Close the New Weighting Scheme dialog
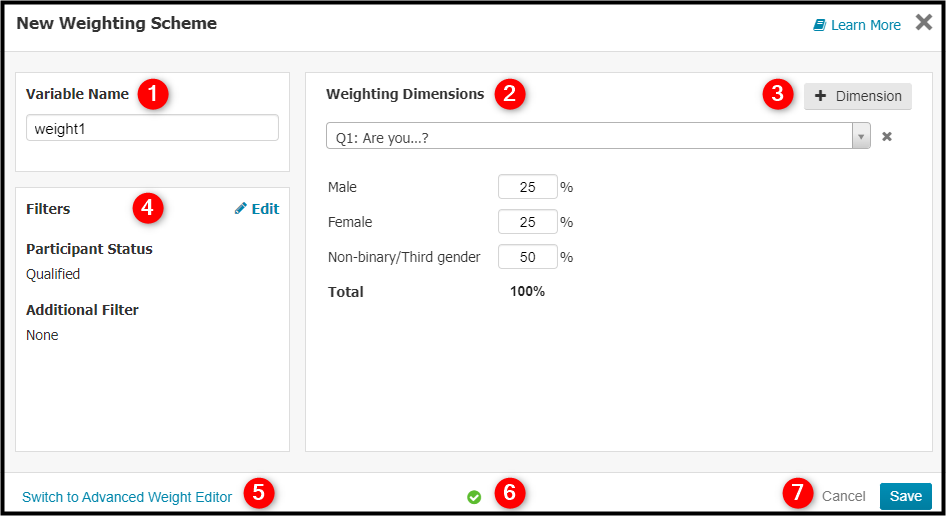 924,22
